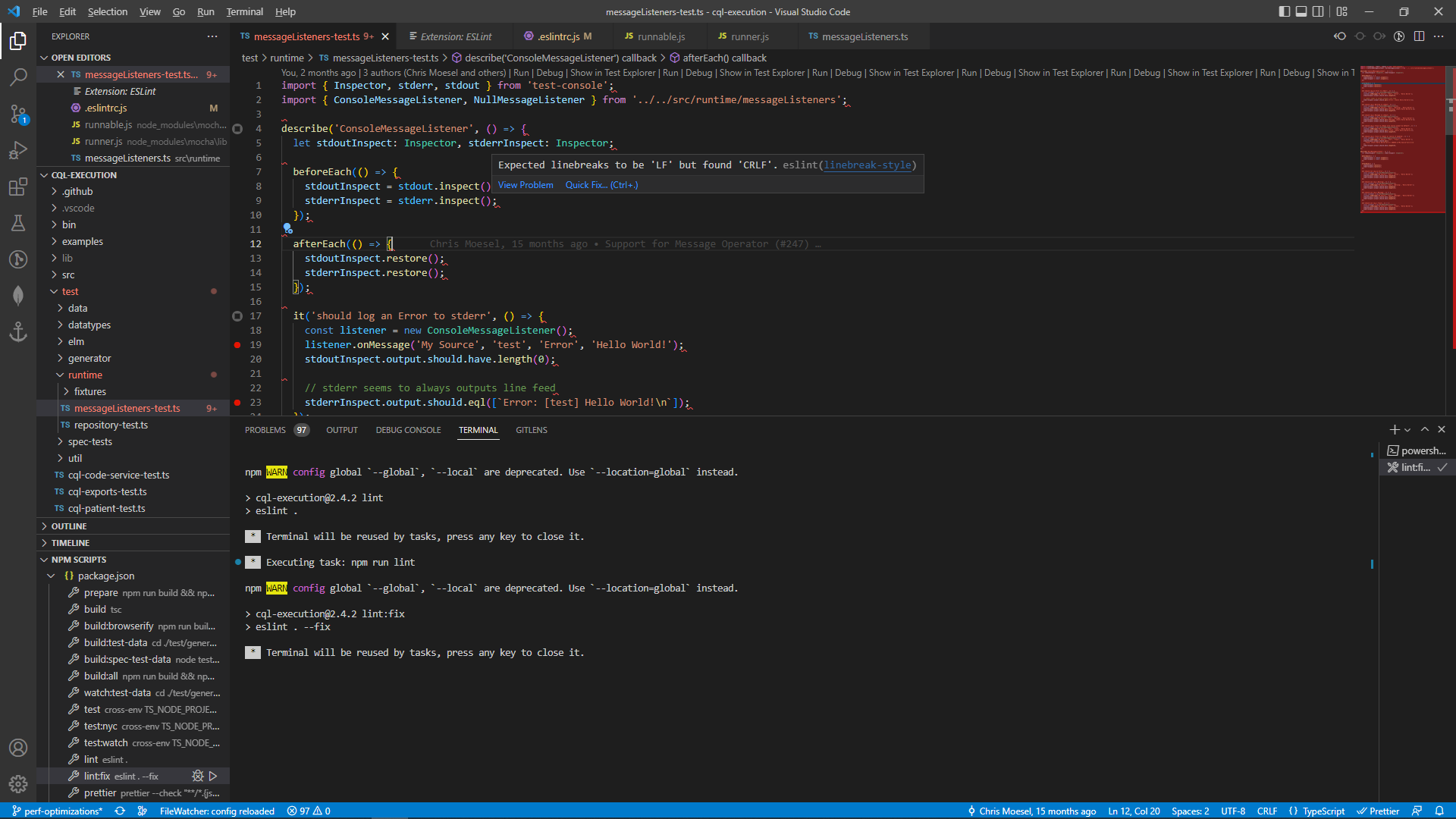The height and width of the screenshot is (819, 1456).
Task: Close the messageListeners-test.ts editor tab
Action: (385, 36)
